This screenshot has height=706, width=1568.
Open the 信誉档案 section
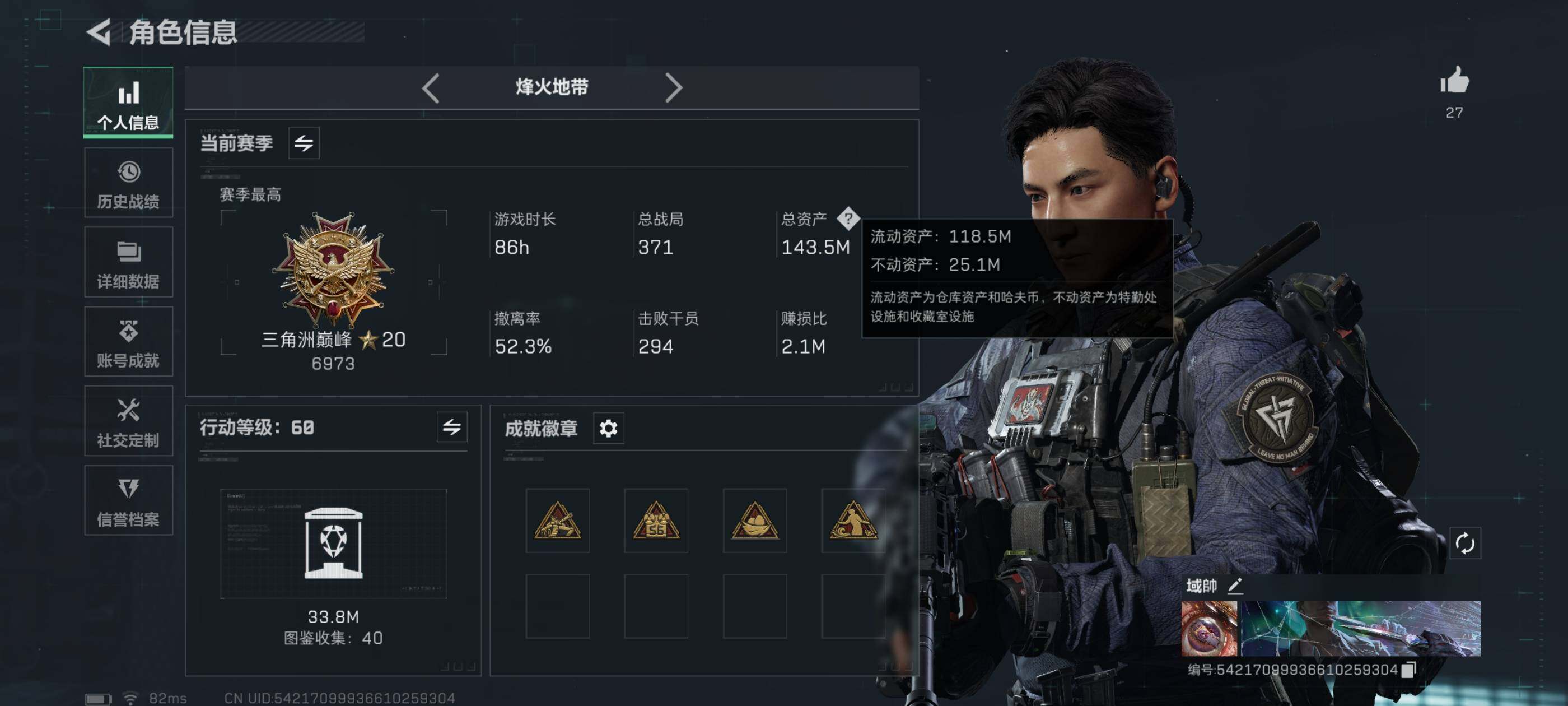coord(128,500)
